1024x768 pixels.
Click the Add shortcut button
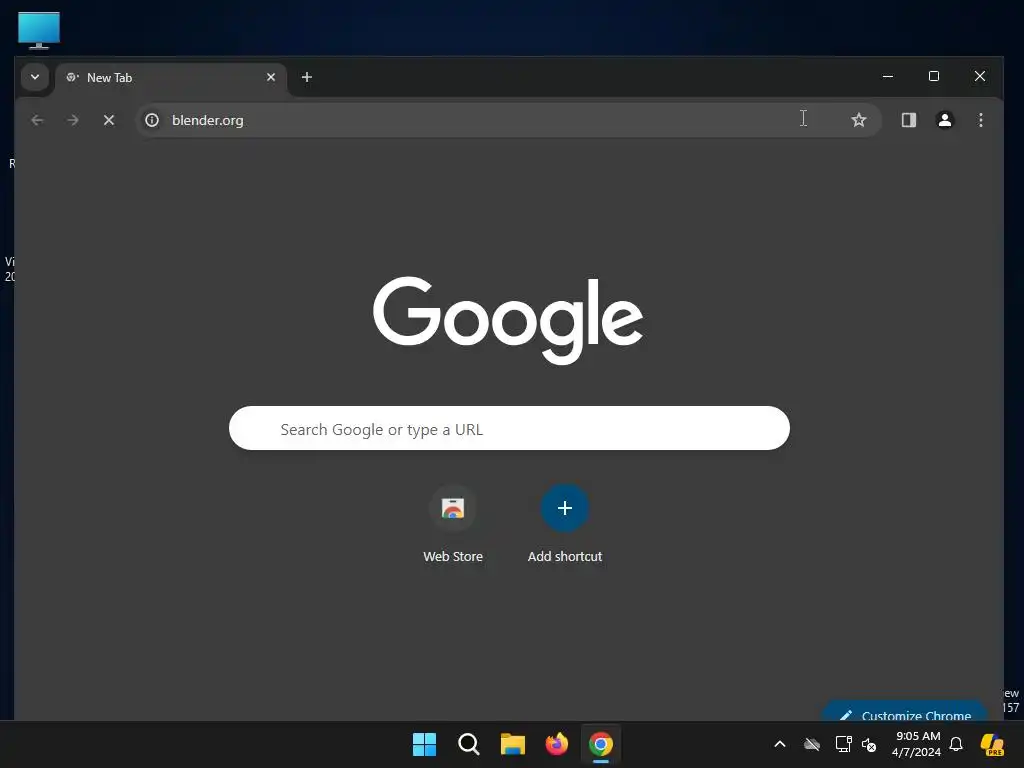565,522
